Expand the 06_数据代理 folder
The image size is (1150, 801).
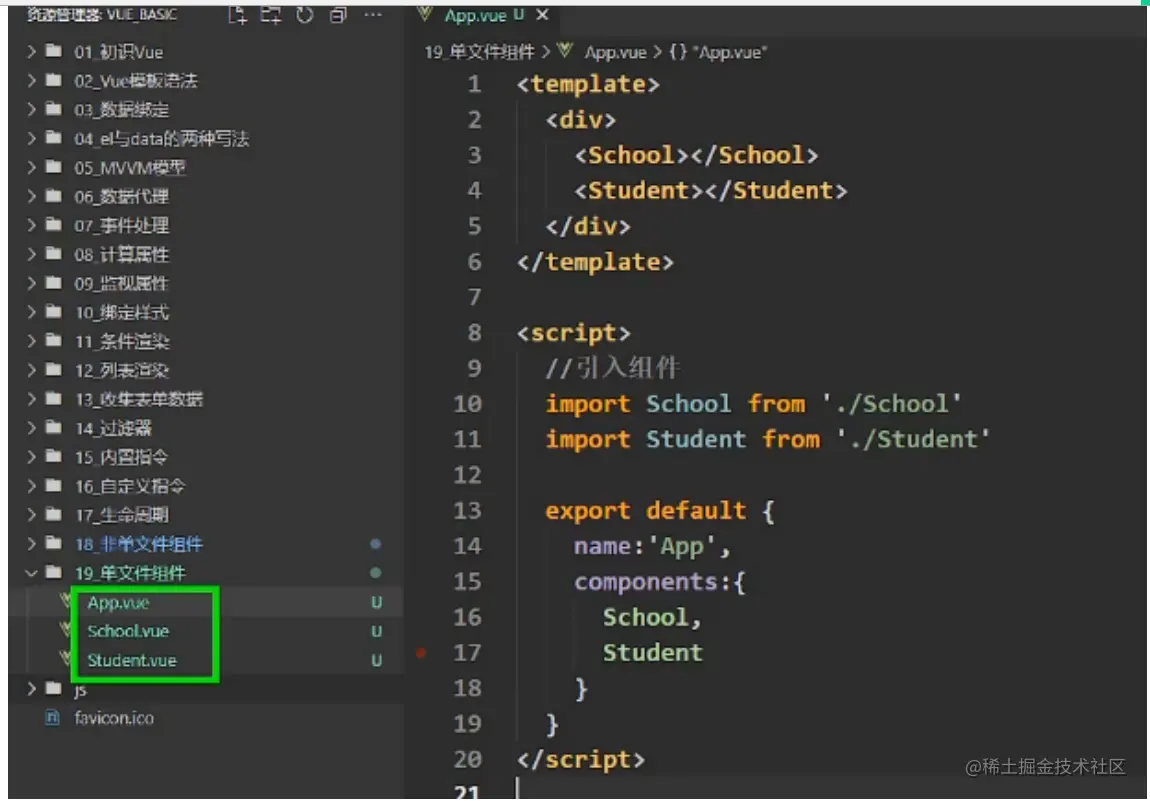click(x=31, y=196)
